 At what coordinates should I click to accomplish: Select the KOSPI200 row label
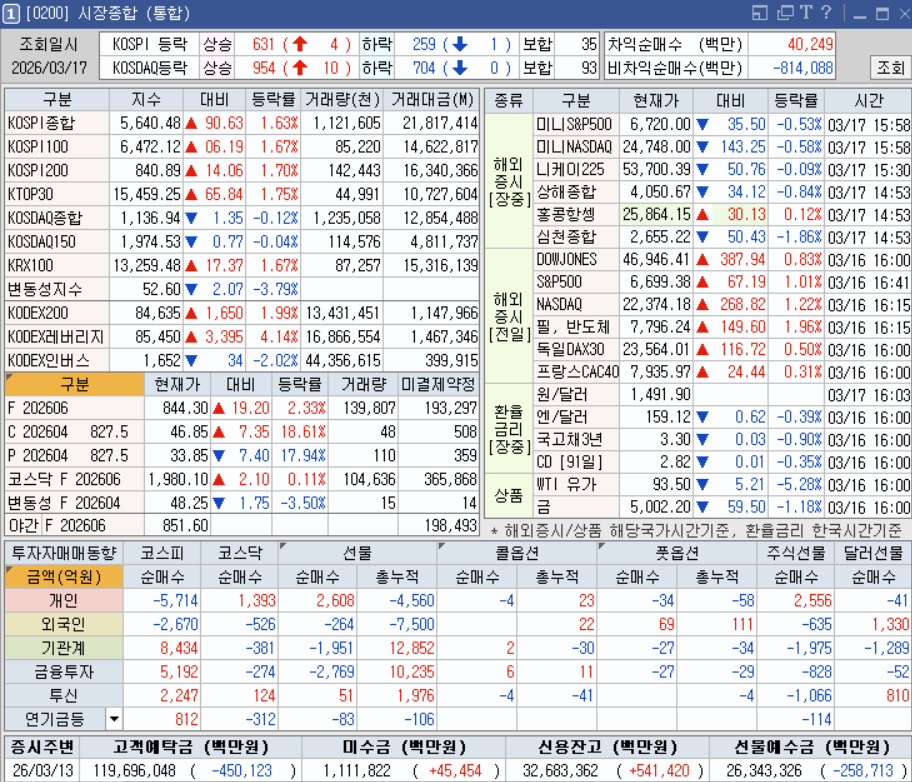coord(57,170)
